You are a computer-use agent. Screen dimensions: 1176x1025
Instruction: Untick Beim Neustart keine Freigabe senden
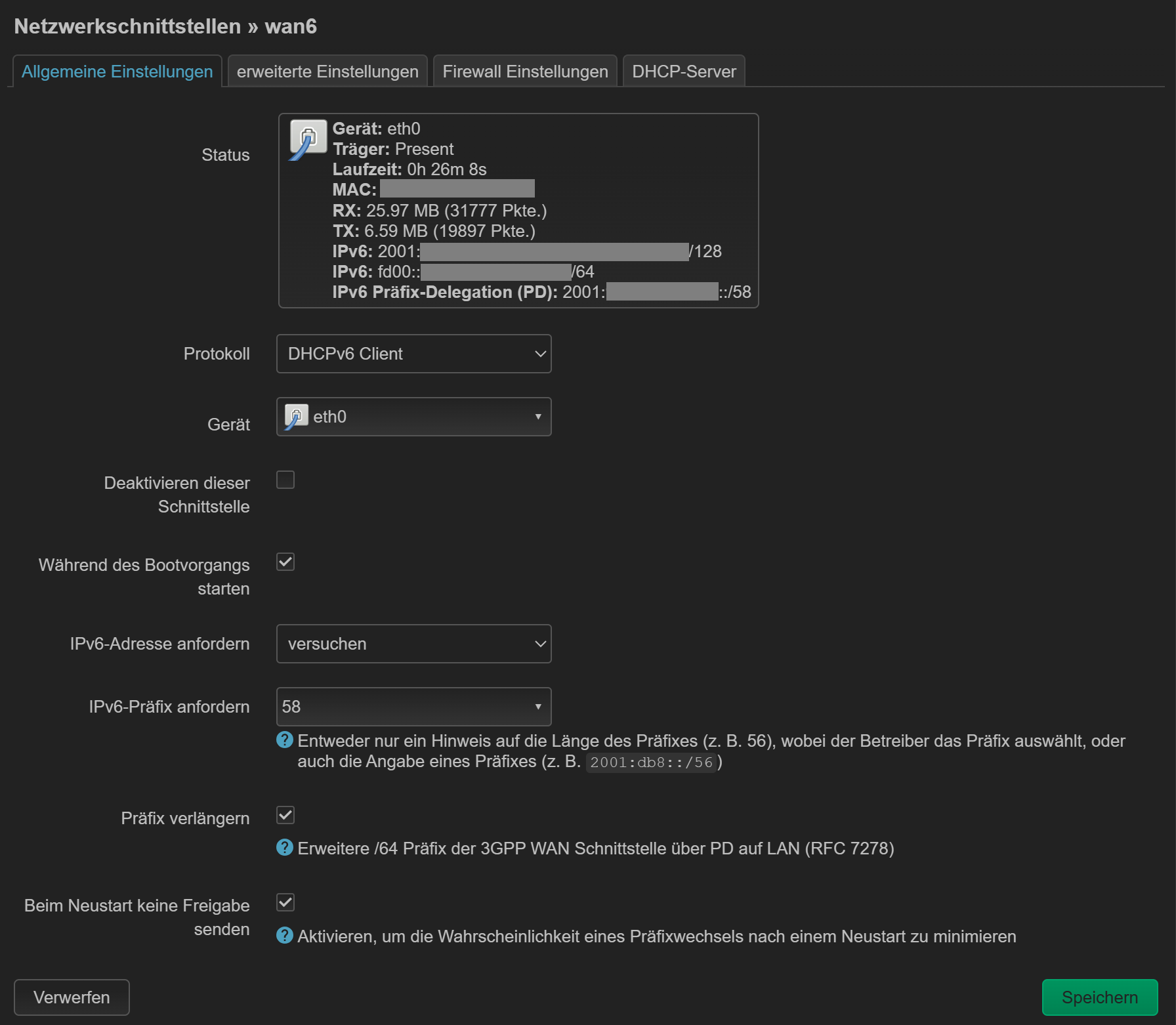285,902
